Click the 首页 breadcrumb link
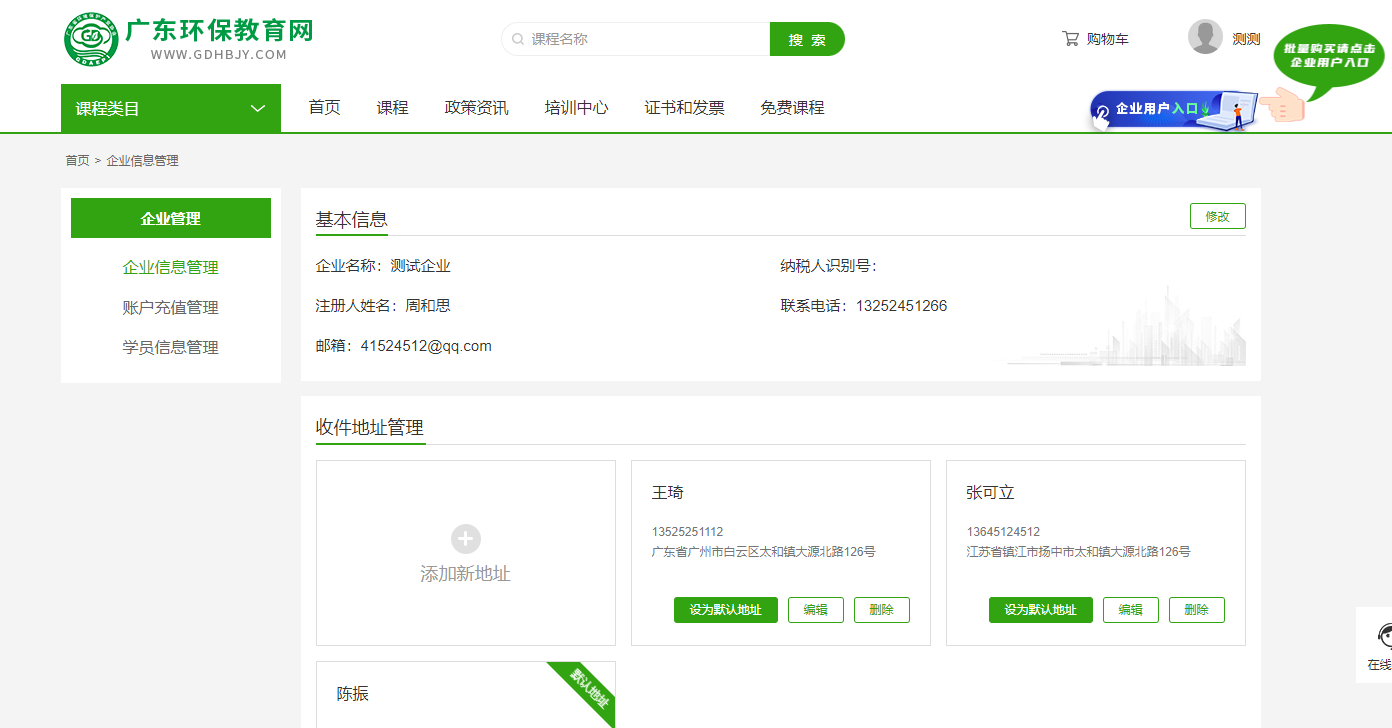 [x=77, y=161]
